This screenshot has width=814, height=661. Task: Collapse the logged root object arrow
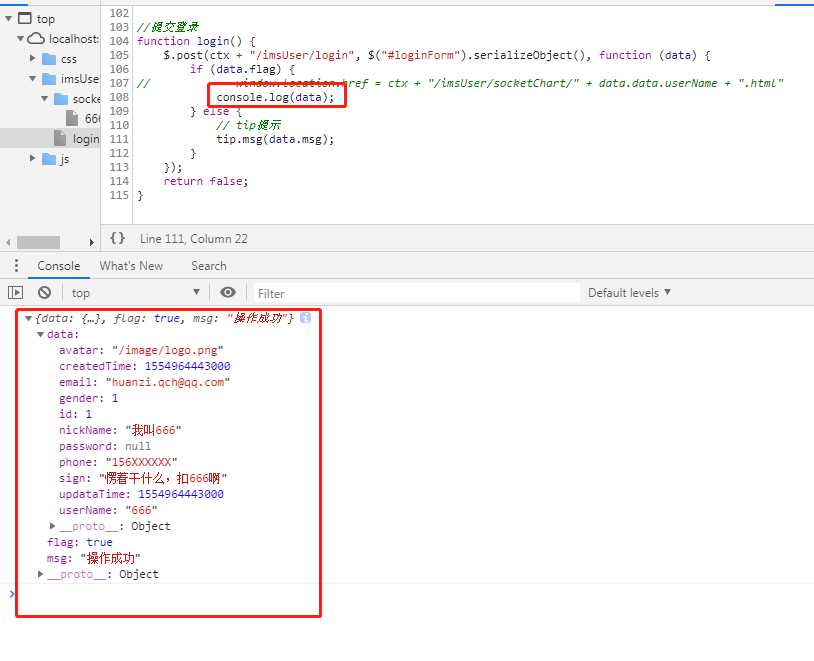click(29, 318)
